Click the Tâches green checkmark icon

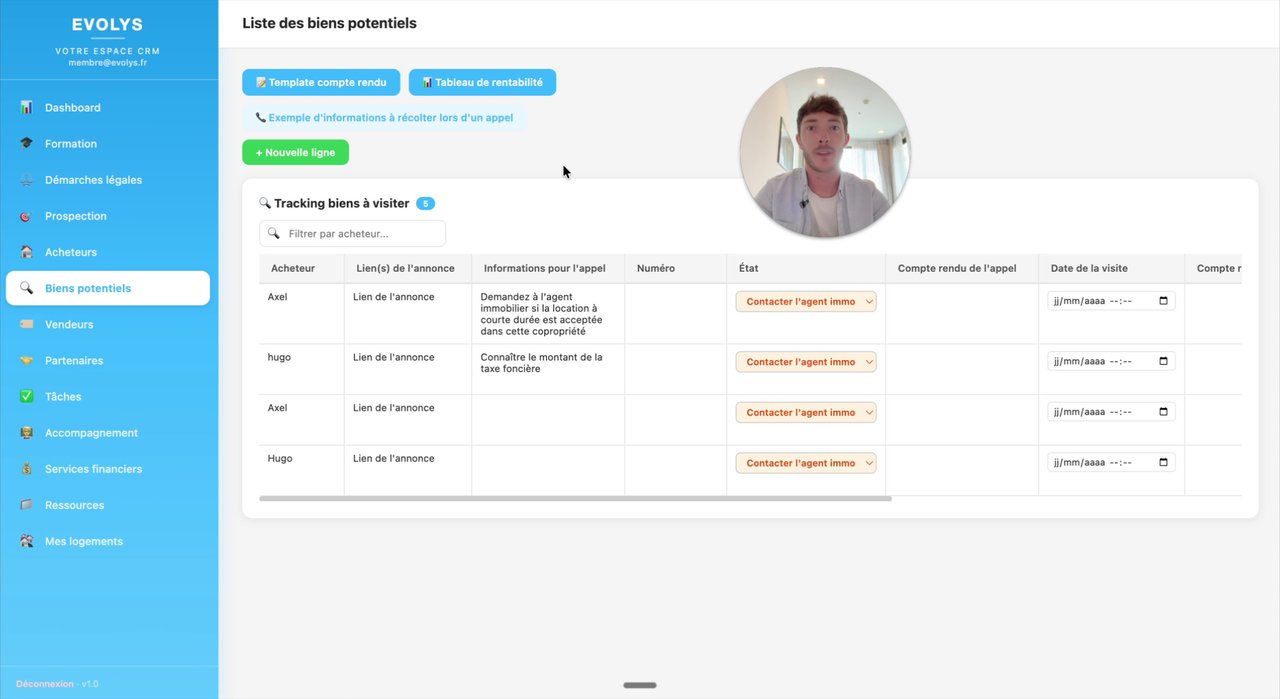pyautogui.click(x=27, y=397)
